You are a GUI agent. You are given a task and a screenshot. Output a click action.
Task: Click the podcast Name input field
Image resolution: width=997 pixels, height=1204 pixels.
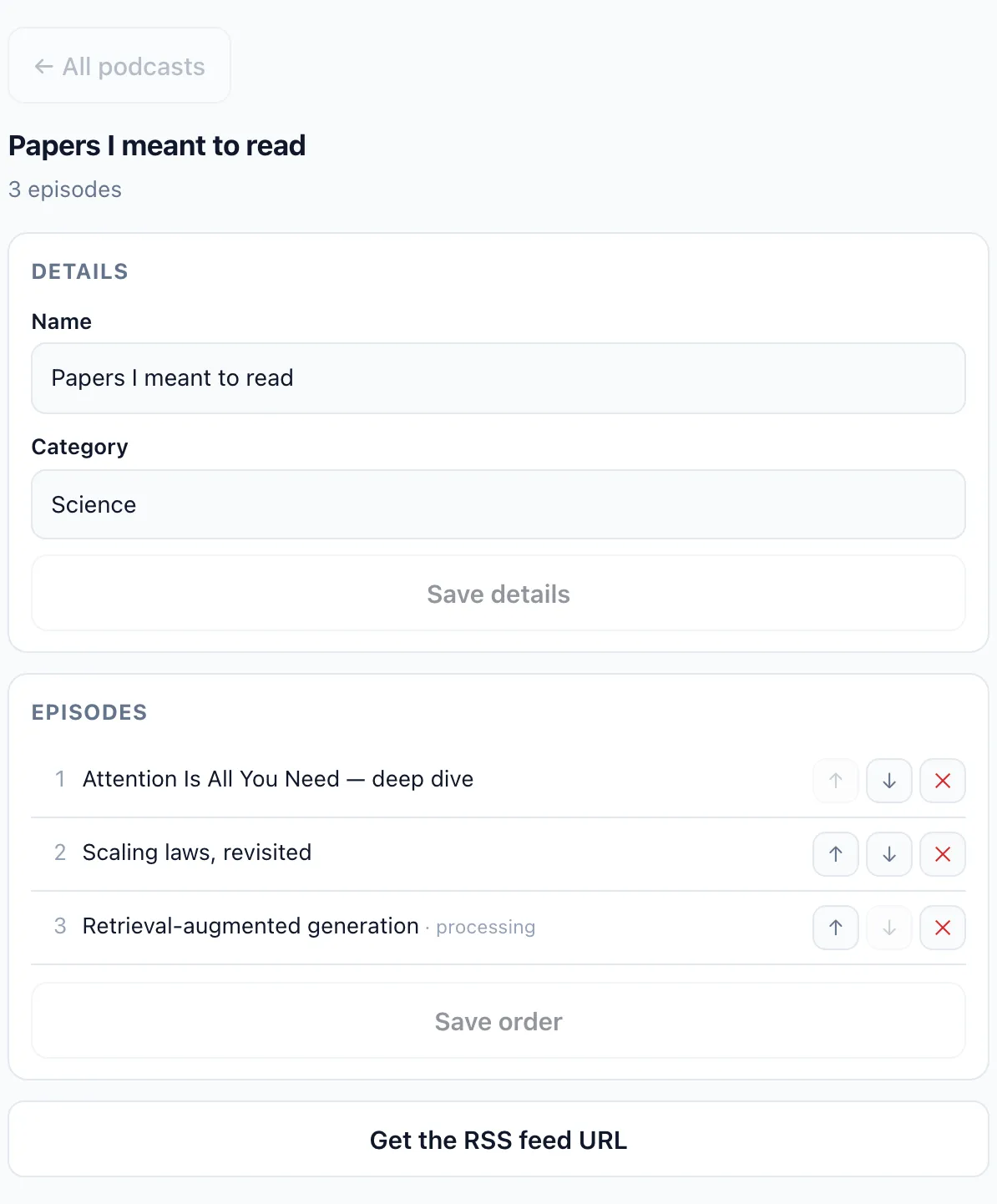point(498,378)
